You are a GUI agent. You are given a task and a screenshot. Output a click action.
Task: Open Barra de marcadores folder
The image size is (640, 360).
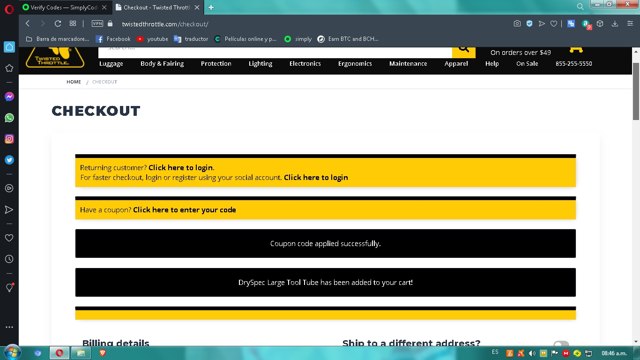(57, 39)
